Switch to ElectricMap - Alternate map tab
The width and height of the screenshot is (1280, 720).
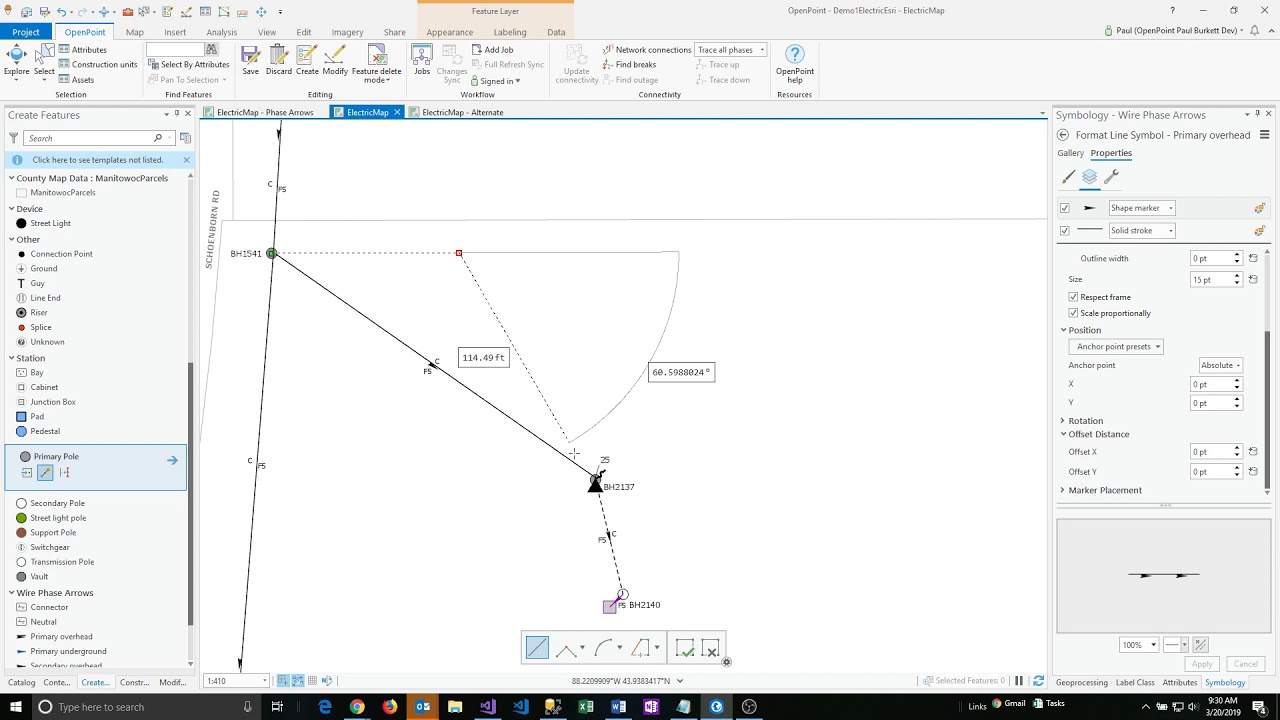pyautogui.click(x=462, y=112)
